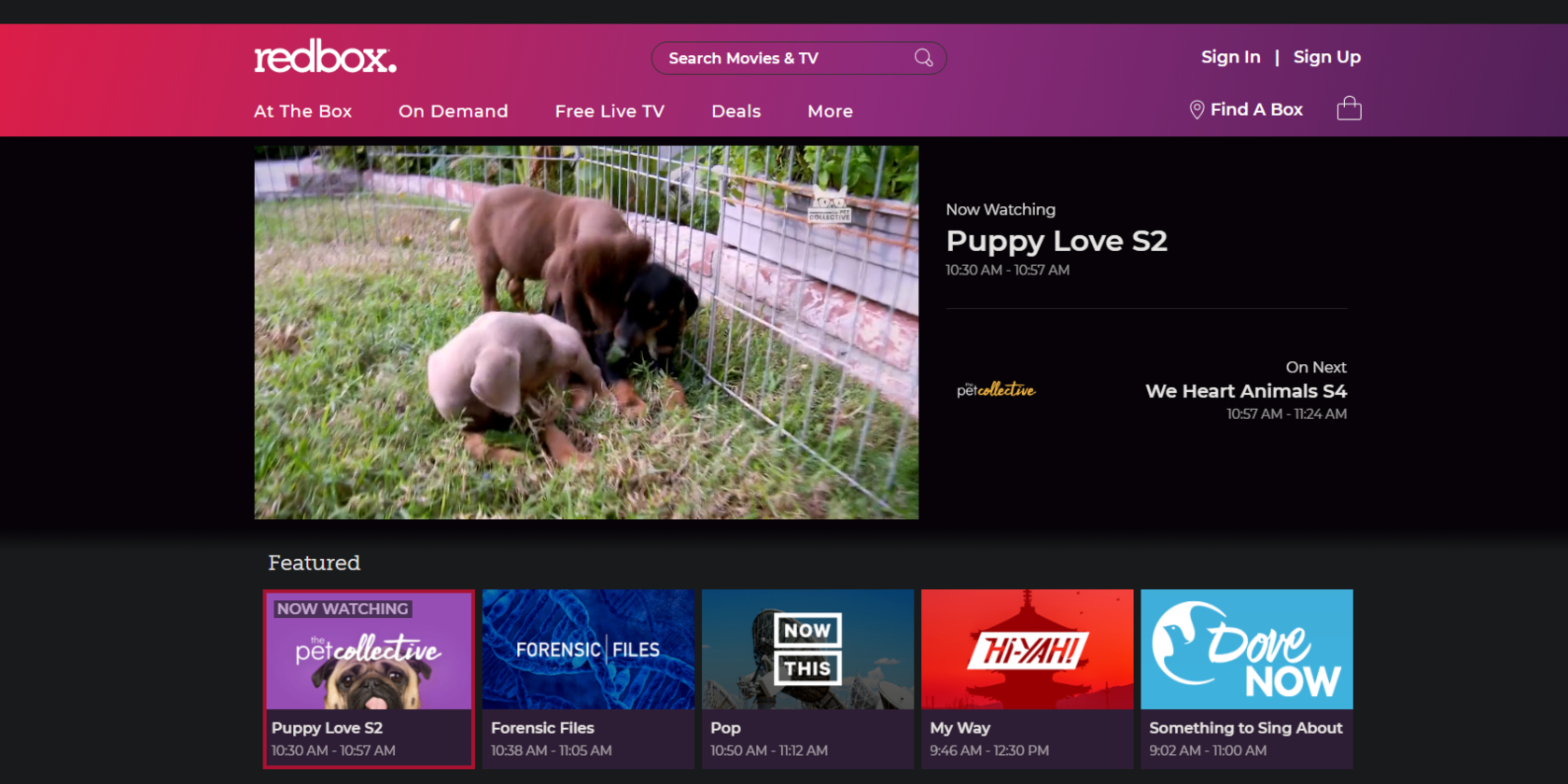Open the At The Box menu
Image resolution: width=1568 pixels, height=784 pixels.
(302, 111)
